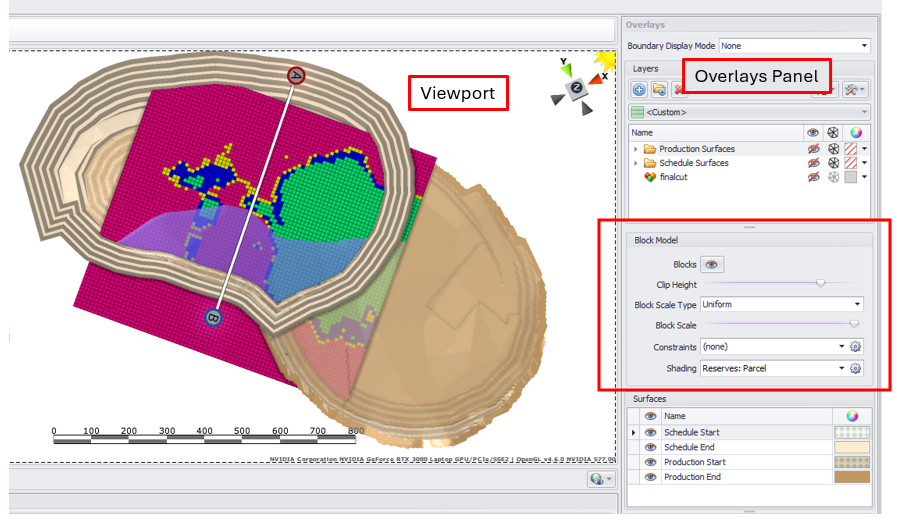Open the Block Scale Type dropdown
Screen dimensions: 897x521
[782, 304]
